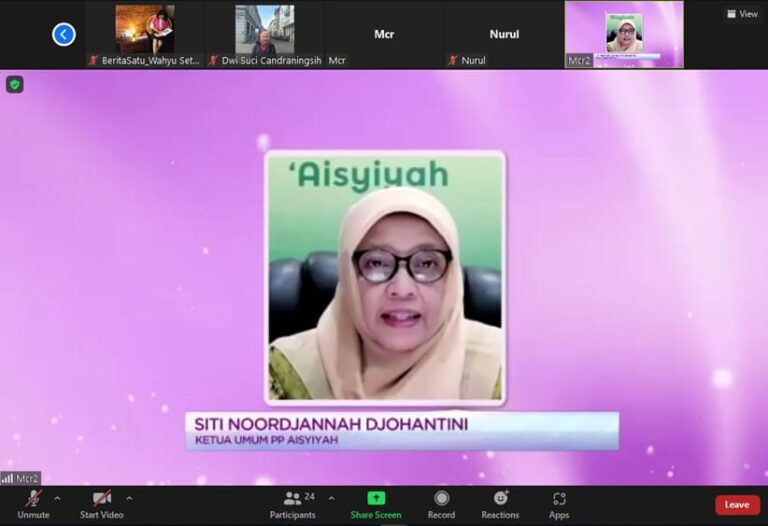
Task: Select the Mcr2 active speaker thumbnail
Action: pos(624,34)
